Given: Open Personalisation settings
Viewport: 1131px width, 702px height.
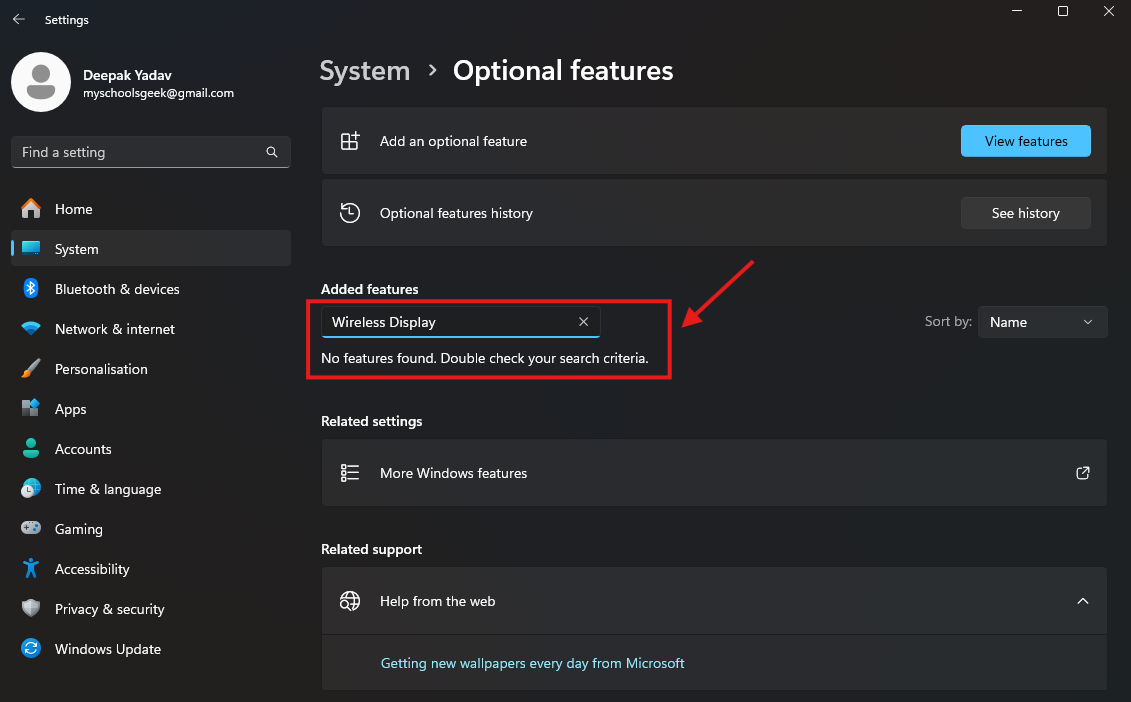Looking at the screenshot, I should click(x=151, y=369).
